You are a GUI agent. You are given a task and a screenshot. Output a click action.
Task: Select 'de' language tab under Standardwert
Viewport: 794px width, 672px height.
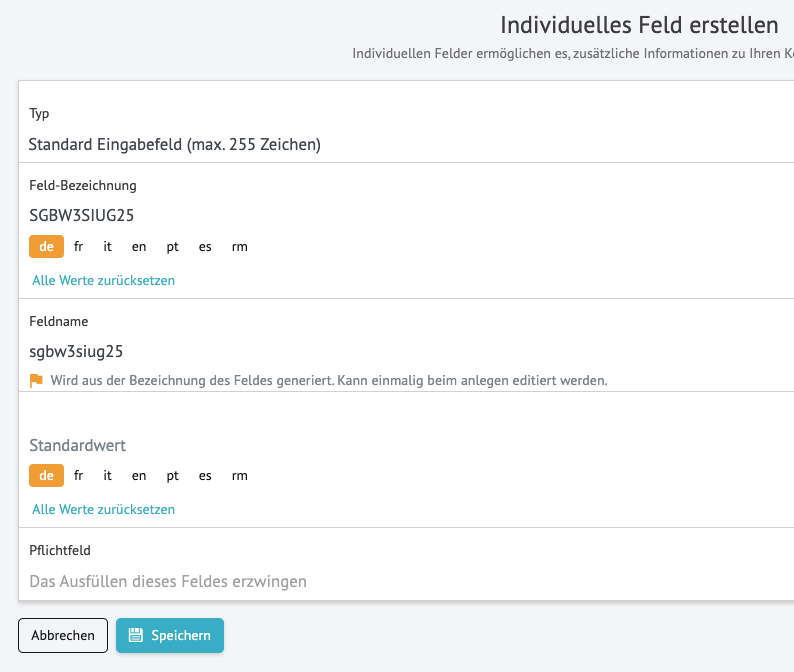46,476
